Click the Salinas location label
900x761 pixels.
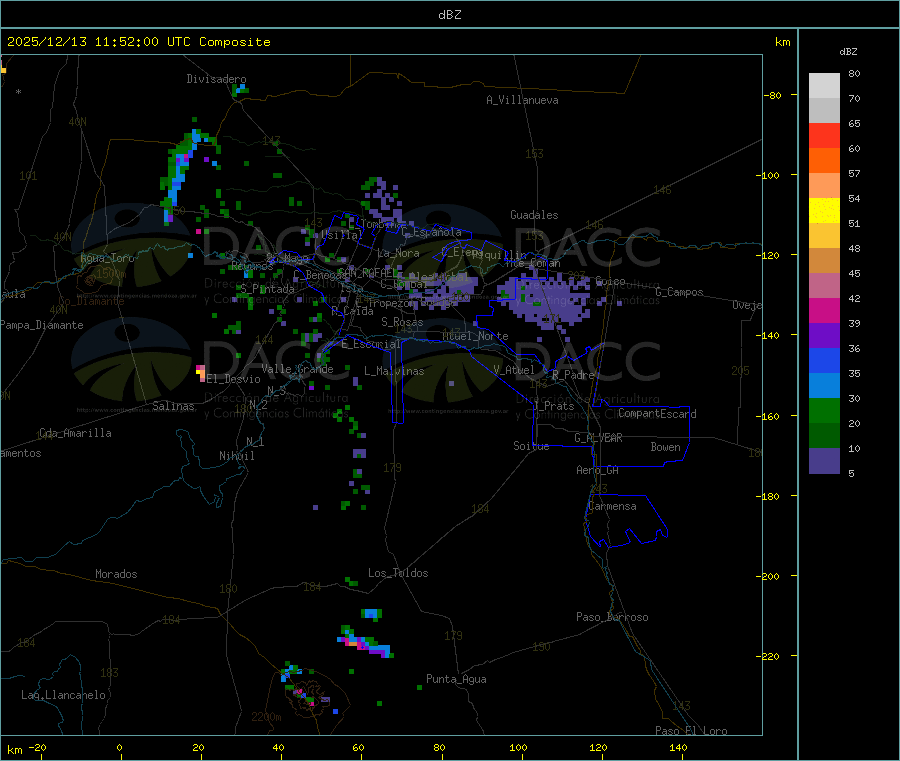point(173,406)
